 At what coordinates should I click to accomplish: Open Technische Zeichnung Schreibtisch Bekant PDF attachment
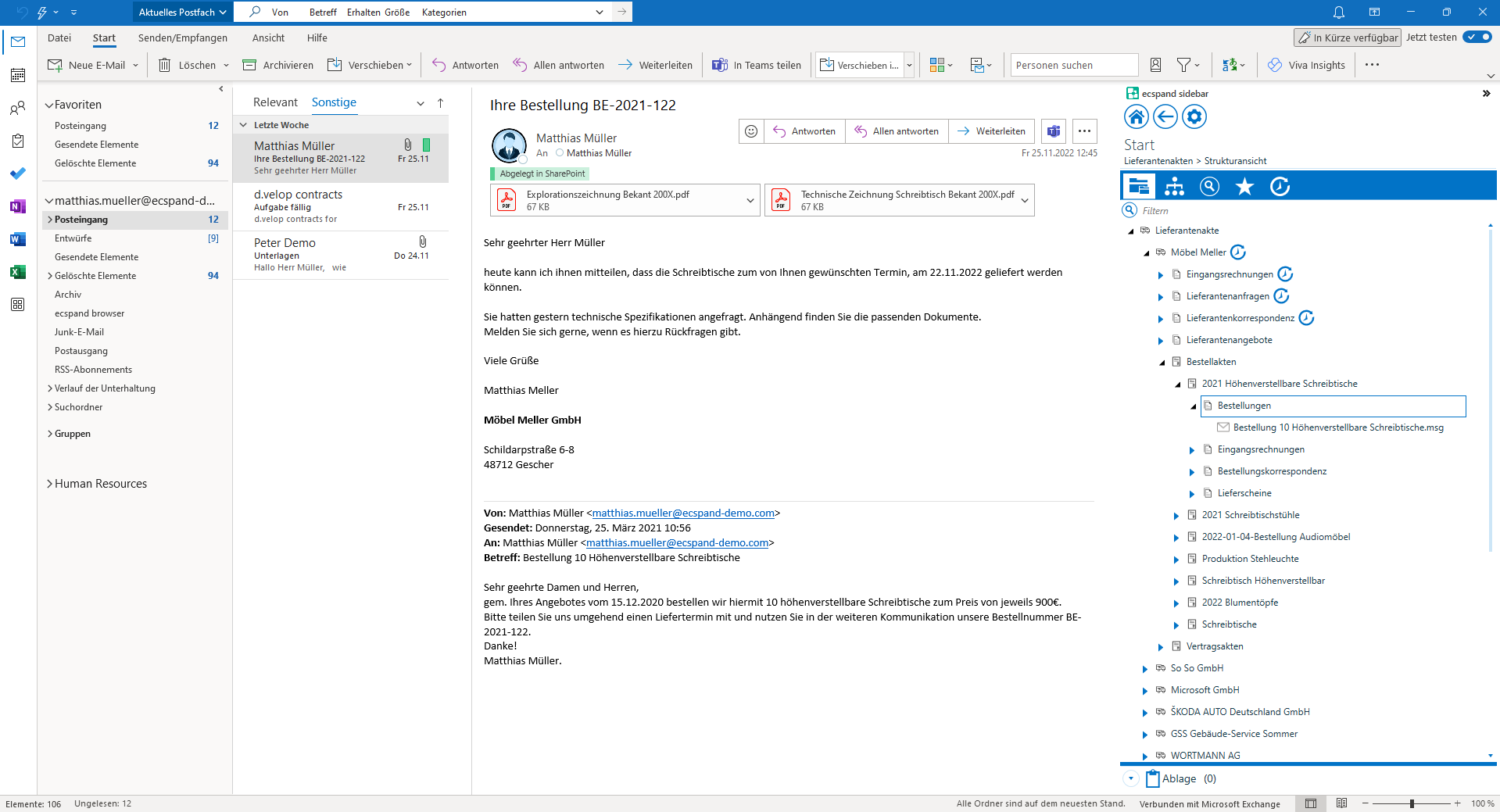(x=891, y=201)
